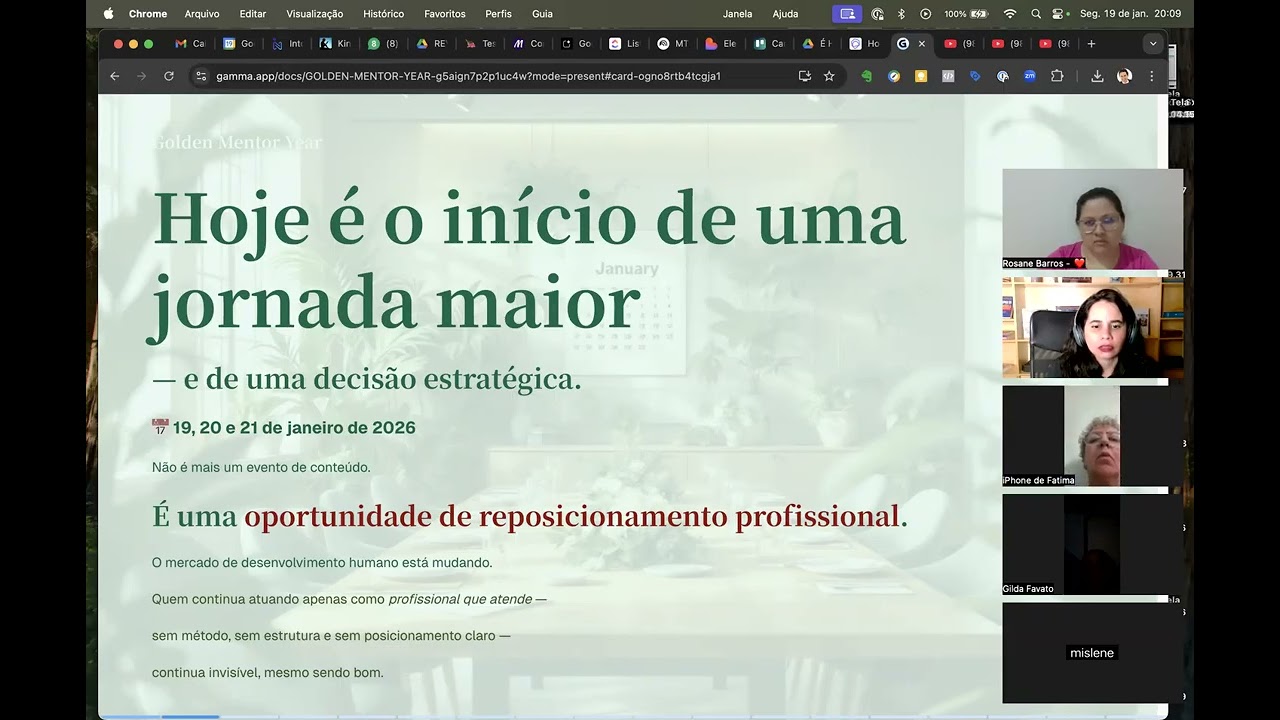
Task: Click the Zoom extension icon
Action: 1029,76
